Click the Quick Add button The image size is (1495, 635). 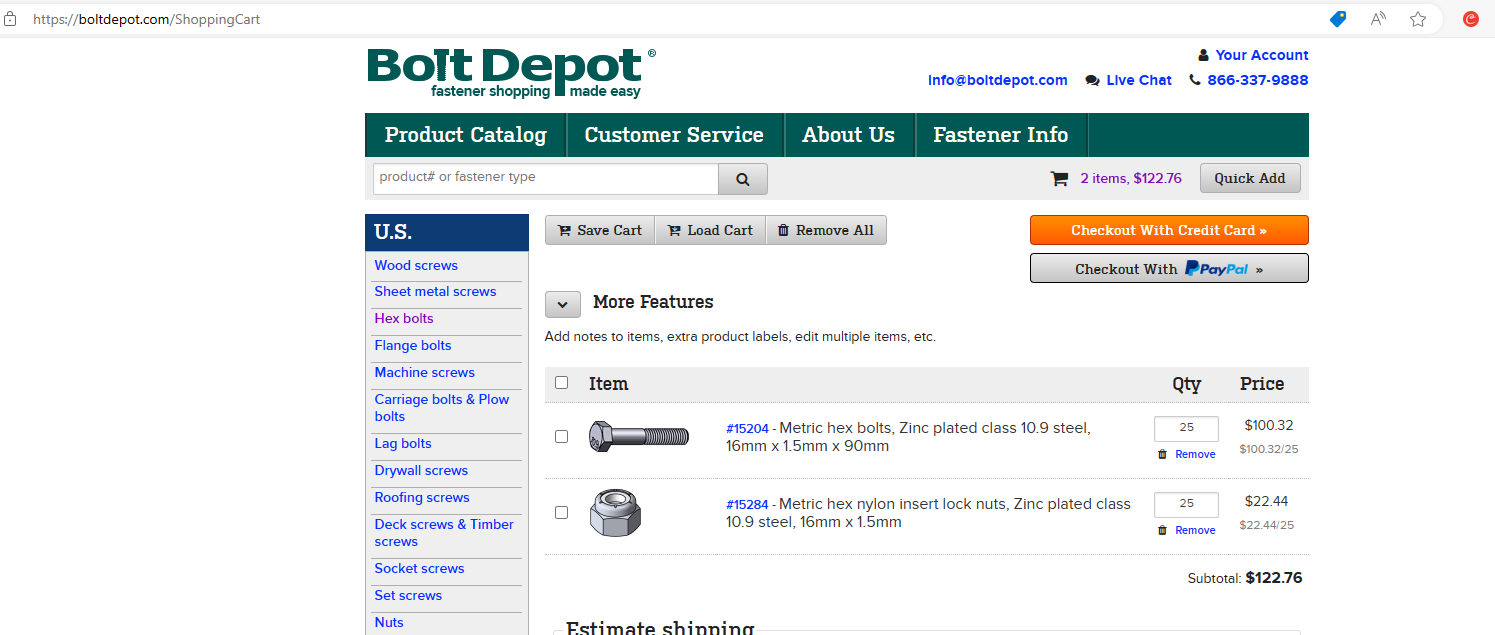[1250, 178]
